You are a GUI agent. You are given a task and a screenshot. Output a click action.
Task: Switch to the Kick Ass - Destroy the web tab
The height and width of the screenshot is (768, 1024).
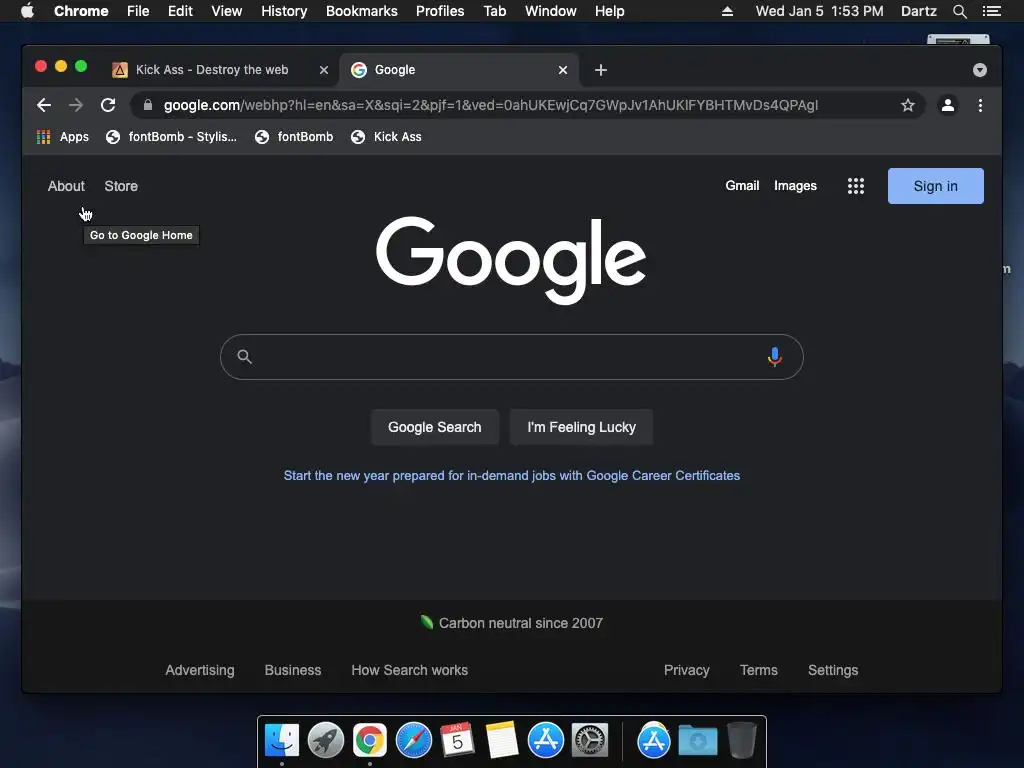(212, 70)
